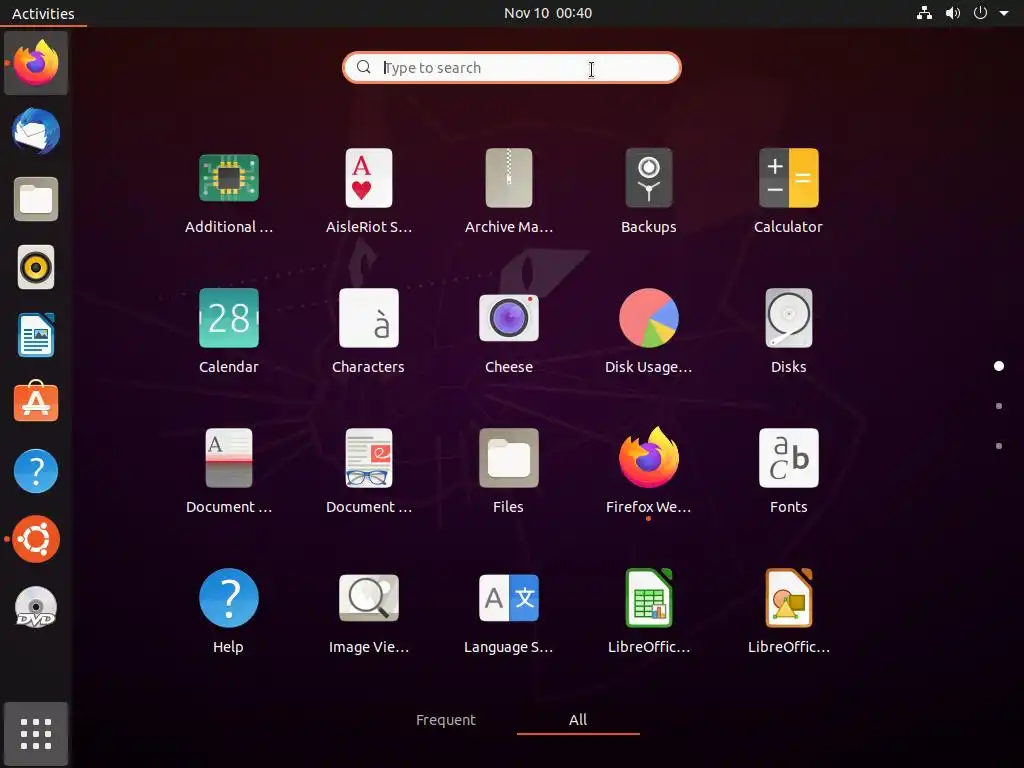Open LibreOffice Writer from the dock
Viewport: 1024px width, 768px height.
coord(36,335)
